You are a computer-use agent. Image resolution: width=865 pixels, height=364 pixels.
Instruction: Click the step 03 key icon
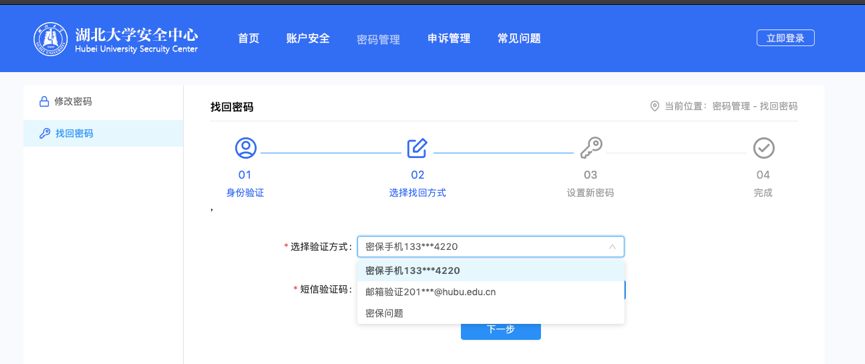coord(591,148)
